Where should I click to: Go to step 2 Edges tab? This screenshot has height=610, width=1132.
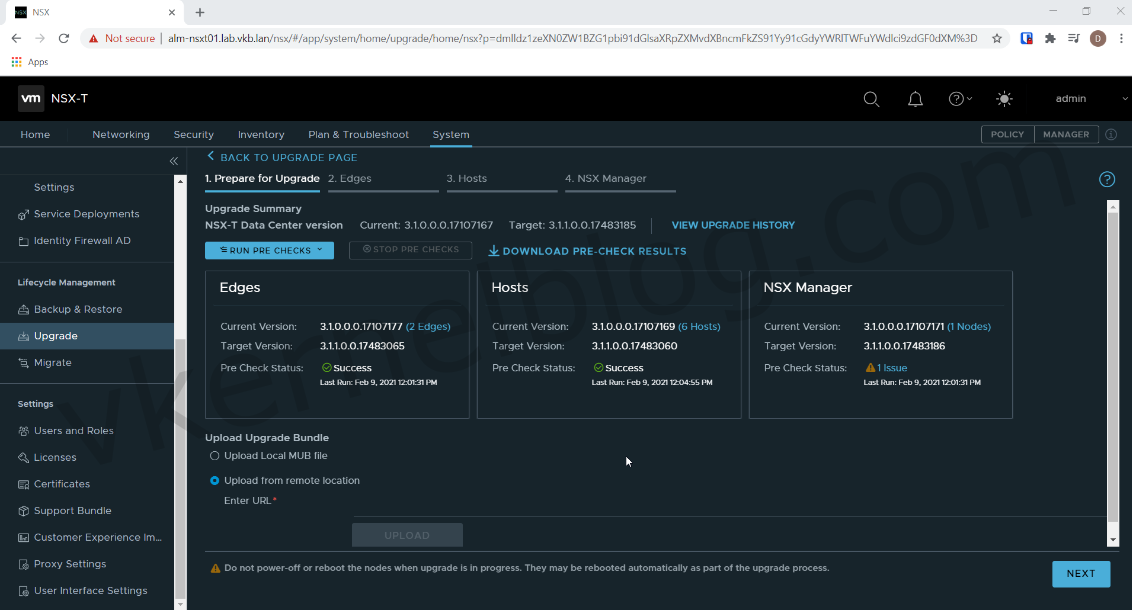[x=350, y=179]
